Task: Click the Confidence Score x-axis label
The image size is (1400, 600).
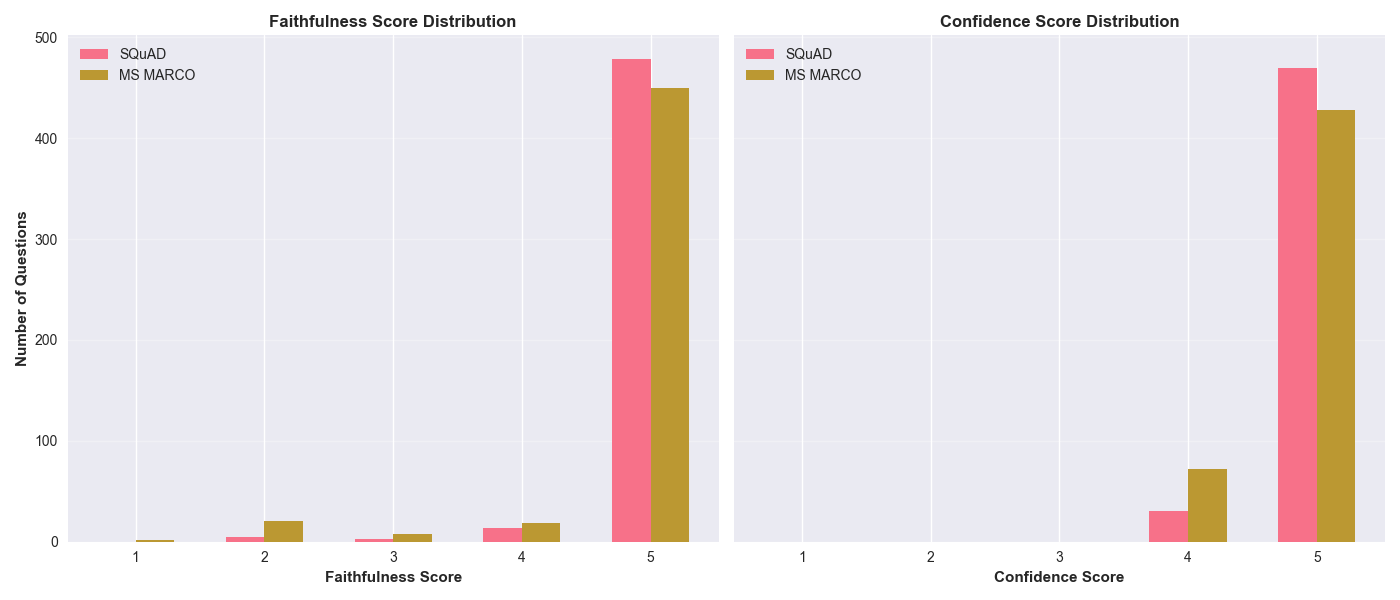Action: click(1059, 577)
